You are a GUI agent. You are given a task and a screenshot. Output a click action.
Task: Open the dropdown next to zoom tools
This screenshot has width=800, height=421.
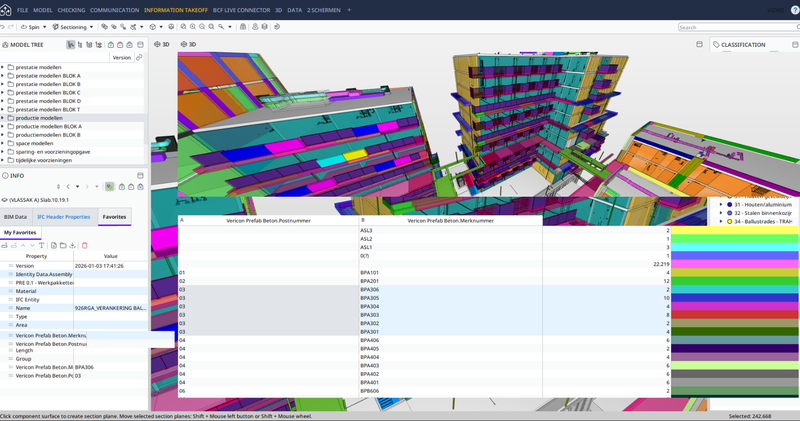[x=230, y=27]
